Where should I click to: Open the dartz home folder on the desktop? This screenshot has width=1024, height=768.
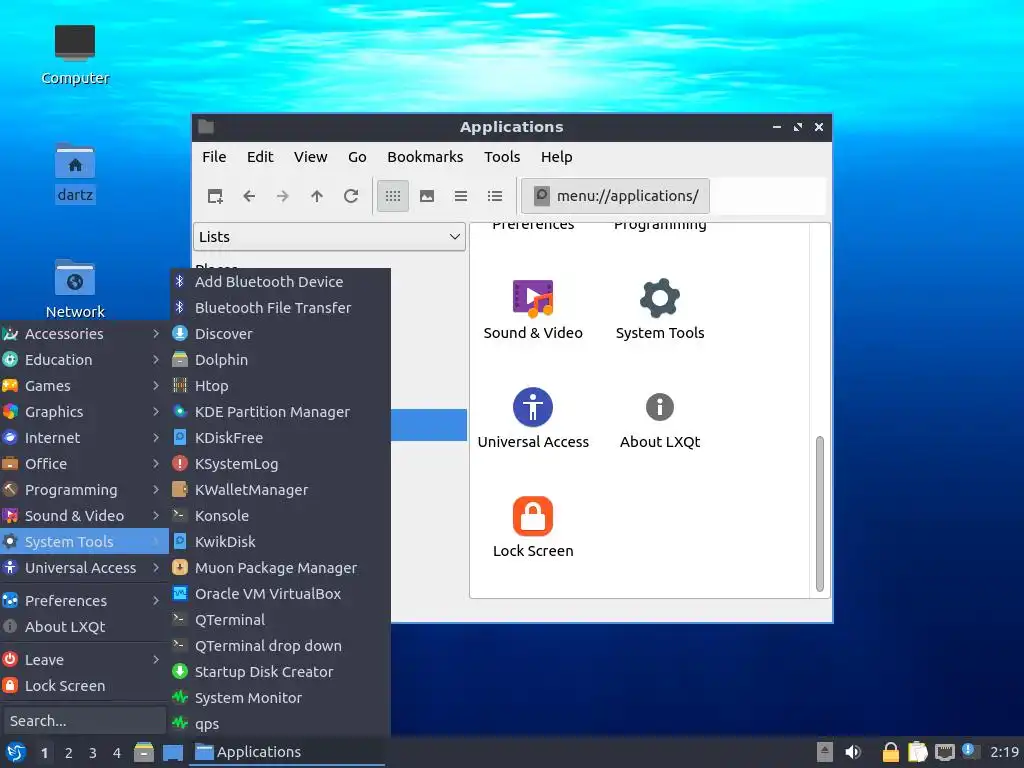tap(75, 173)
